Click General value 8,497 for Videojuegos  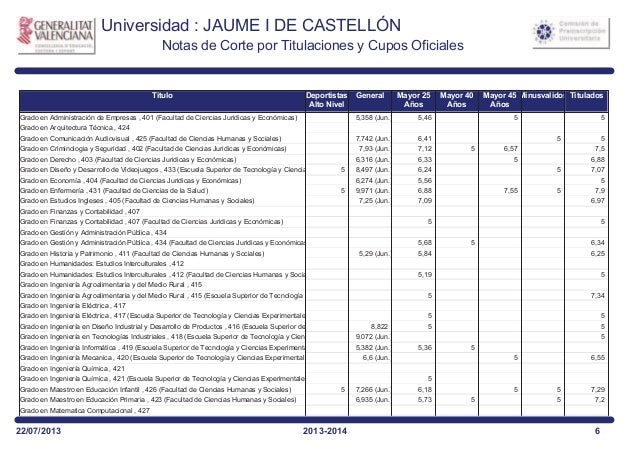372,170
